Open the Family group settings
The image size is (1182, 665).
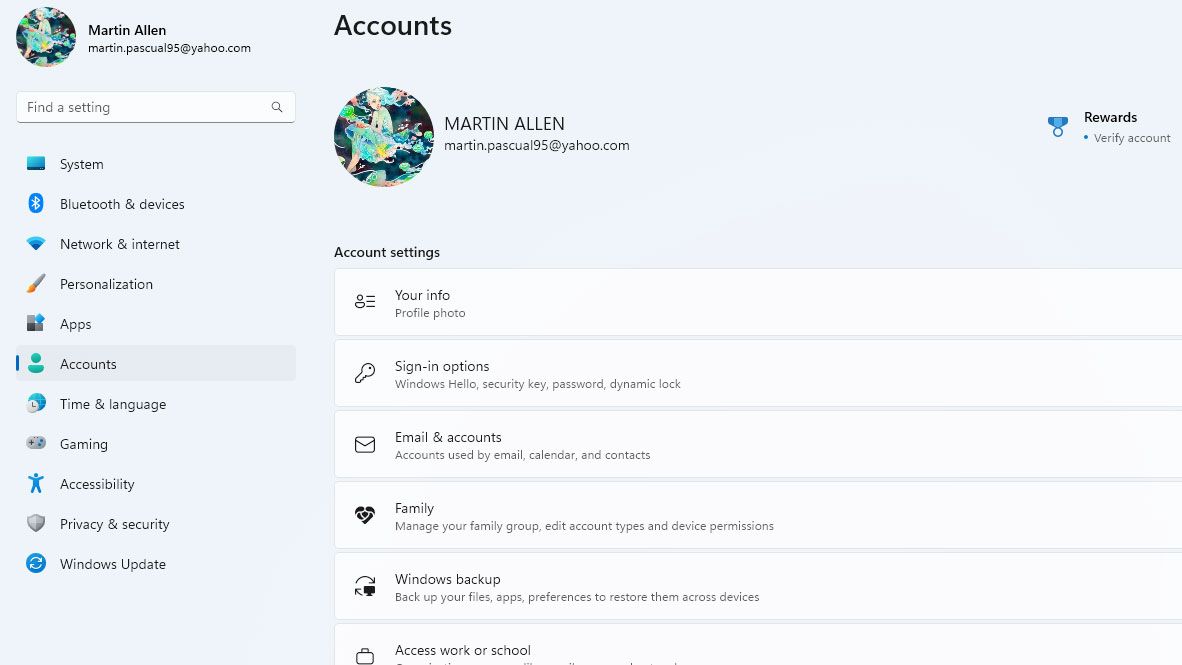pyautogui.click(x=757, y=515)
